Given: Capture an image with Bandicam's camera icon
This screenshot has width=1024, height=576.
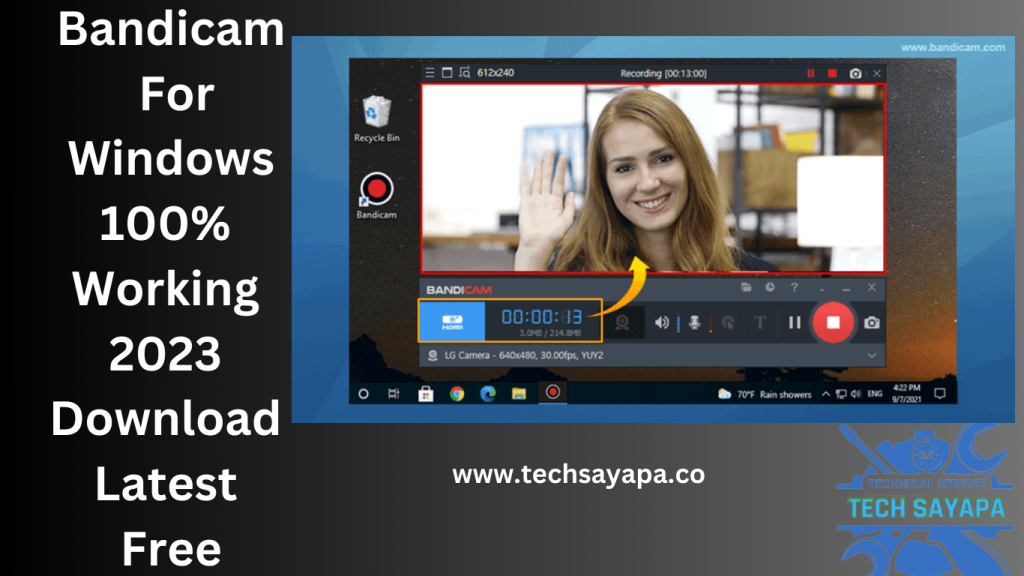Looking at the screenshot, I should tap(872, 323).
